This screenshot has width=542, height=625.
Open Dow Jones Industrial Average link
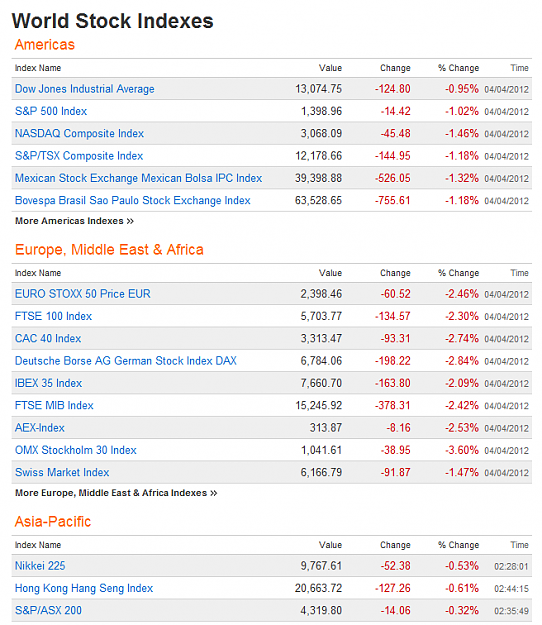pyautogui.click(x=84, y=89)
